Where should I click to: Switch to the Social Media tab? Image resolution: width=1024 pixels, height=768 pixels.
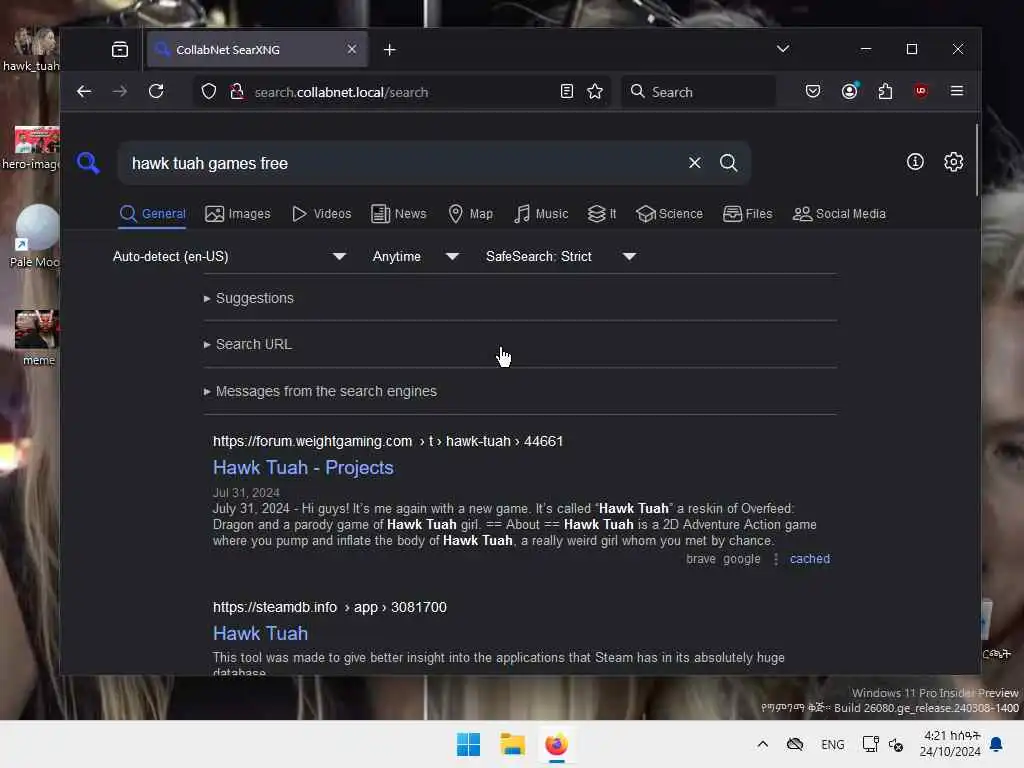(x=839, y=214)
